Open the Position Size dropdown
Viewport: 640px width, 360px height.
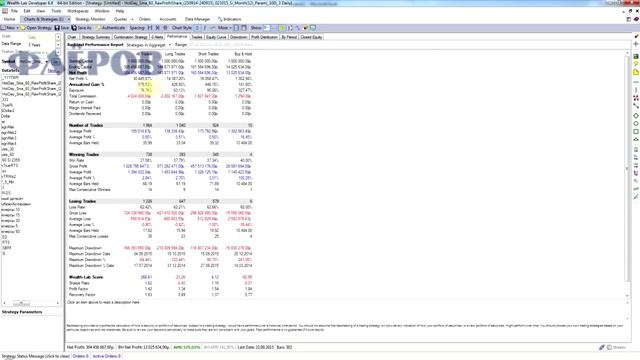(58, 52)
